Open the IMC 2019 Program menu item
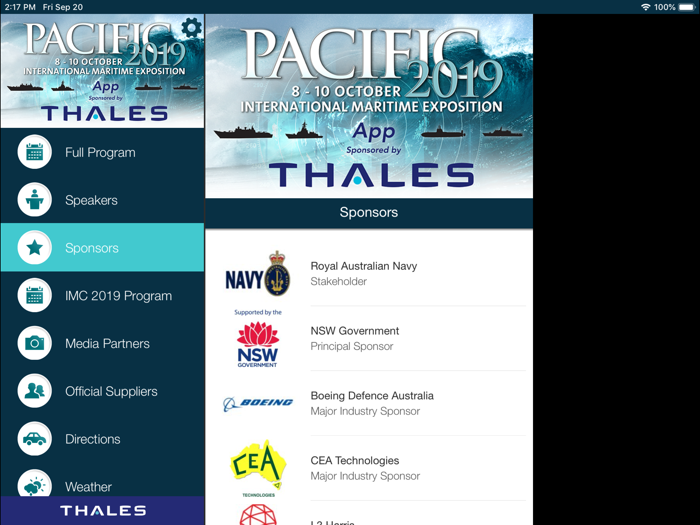700x525 pixels. tap(102, 295)
